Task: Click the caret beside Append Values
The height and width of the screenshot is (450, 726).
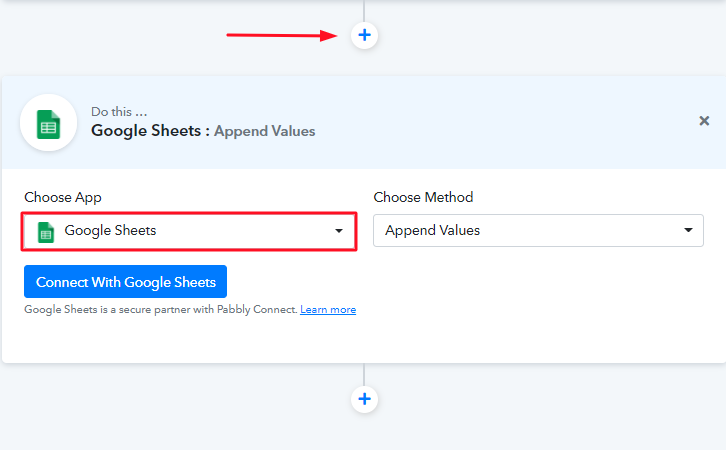Action: tap(688, 230)
